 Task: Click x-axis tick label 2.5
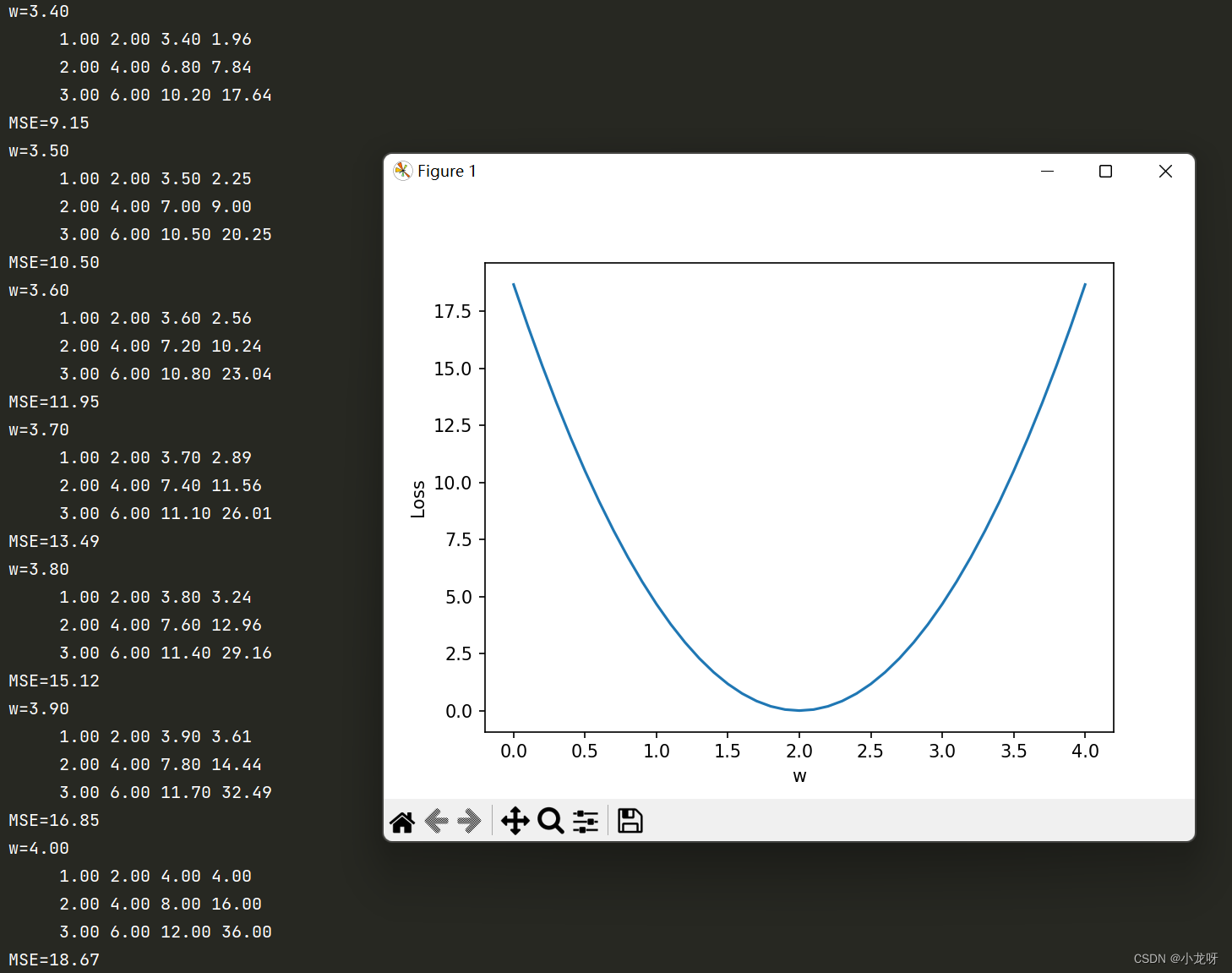click(870, 752)
